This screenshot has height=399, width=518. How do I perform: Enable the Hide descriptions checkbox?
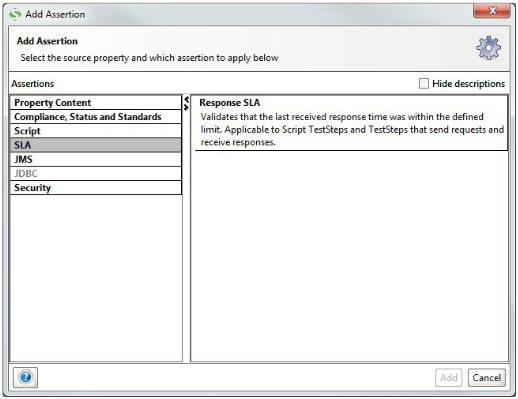point(423,83)
